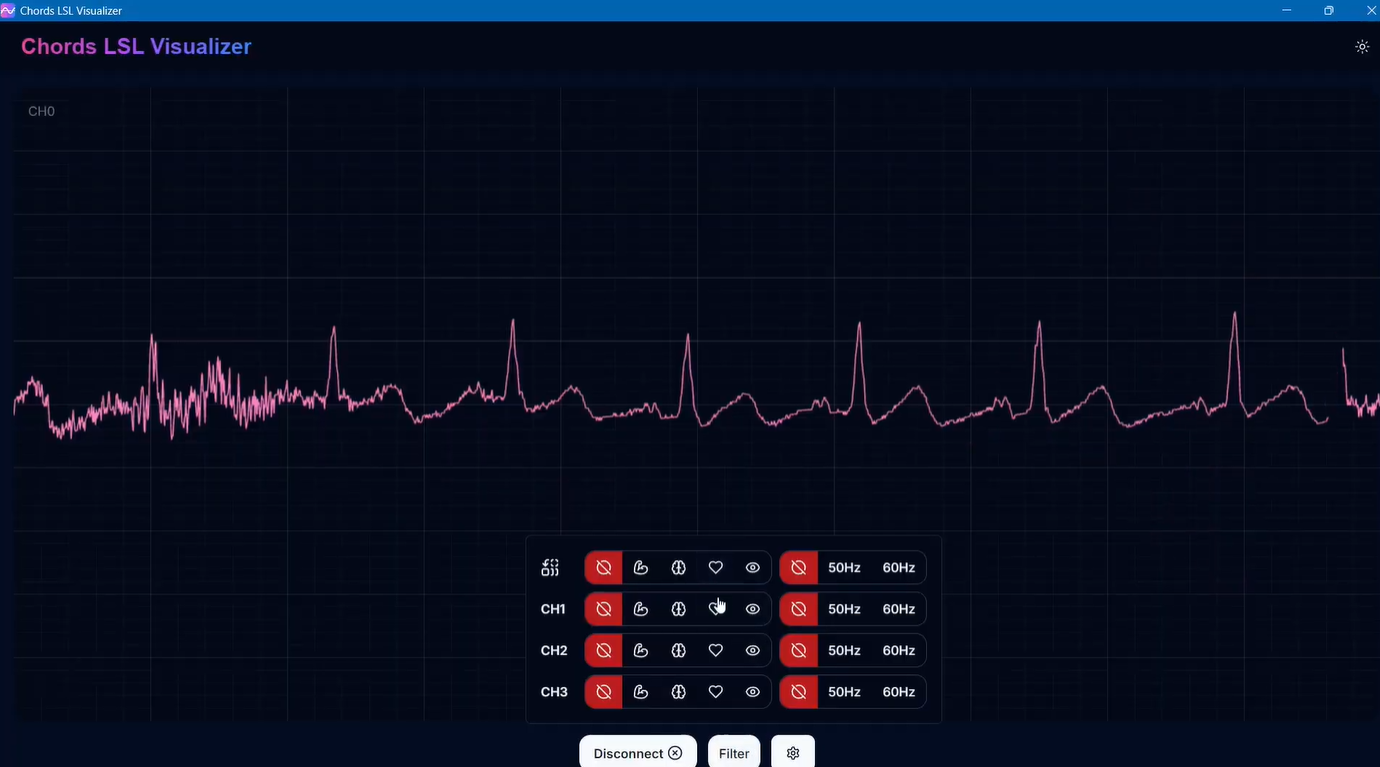Open the settings gear beside Filter
1380x767 pixels.
pos(793,753)
